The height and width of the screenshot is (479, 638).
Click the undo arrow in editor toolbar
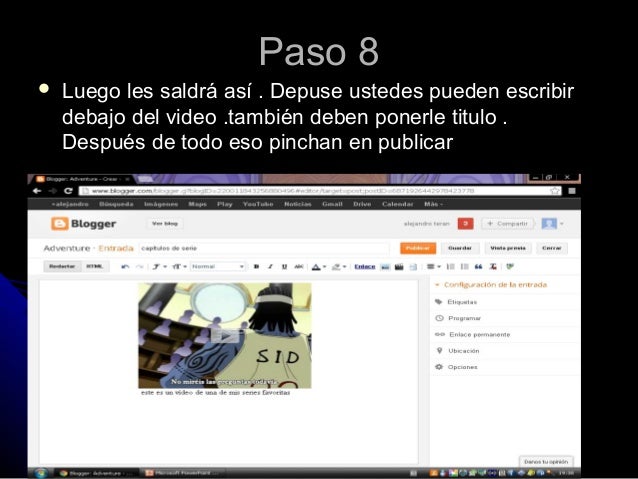click(x=125, y=267)
